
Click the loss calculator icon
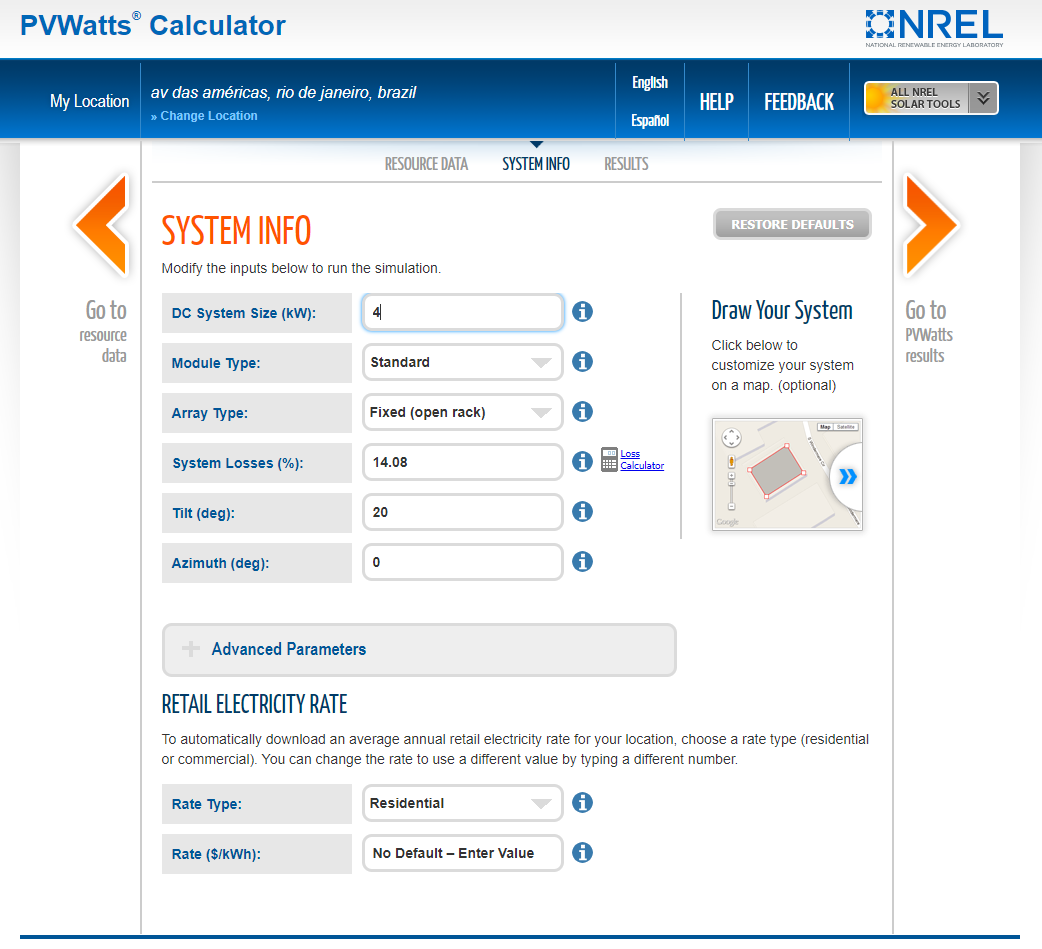pyautogui.click(x=609, y=460)
